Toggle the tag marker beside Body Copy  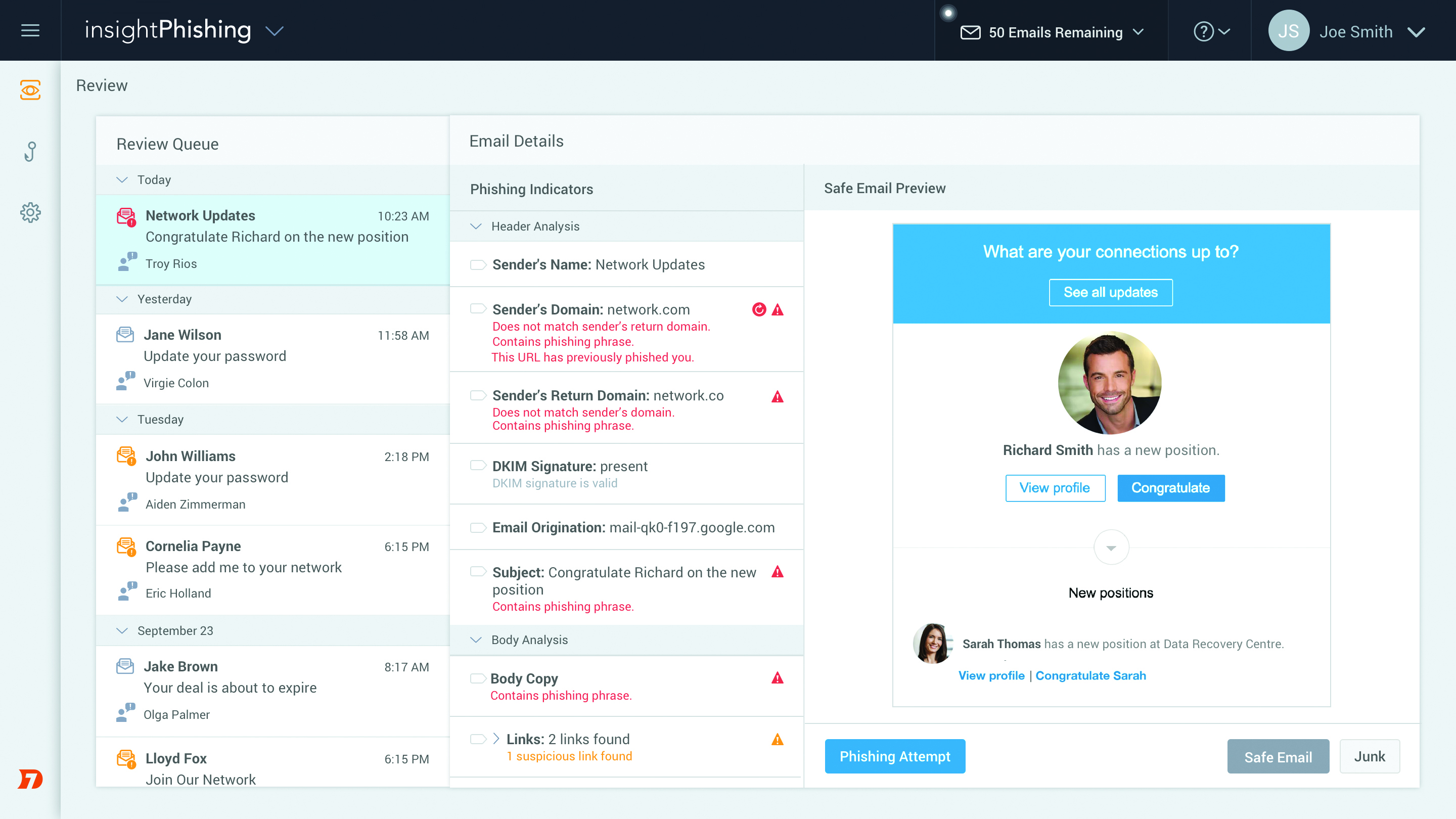[478, 678]
